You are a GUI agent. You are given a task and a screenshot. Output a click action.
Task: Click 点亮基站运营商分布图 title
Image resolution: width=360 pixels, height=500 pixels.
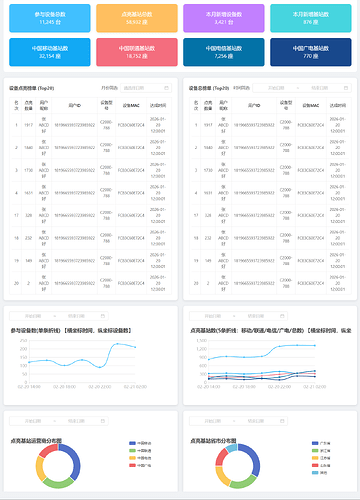[x=36, y=441]
